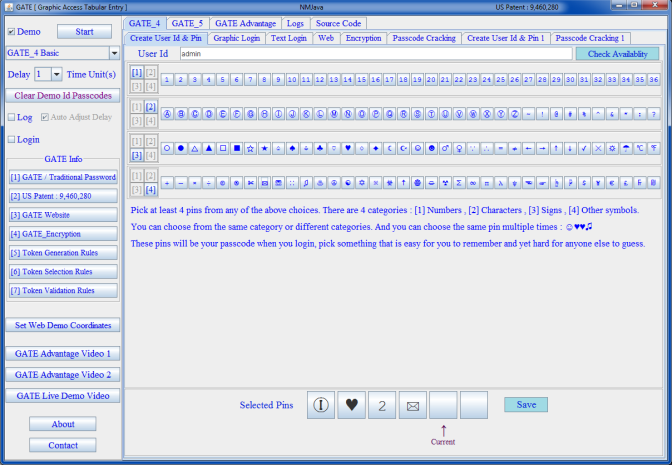Click Clear Demo Id Passcodes
The height and width of the screenshot is (465, 672).
coord(63,96)
